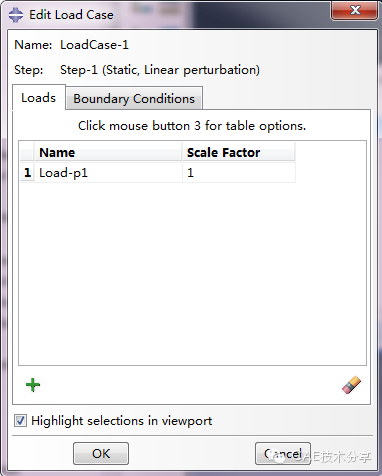The image size is (382, 476).
Task: Click the LoadCase-1 name text
Action: (94, 45)
